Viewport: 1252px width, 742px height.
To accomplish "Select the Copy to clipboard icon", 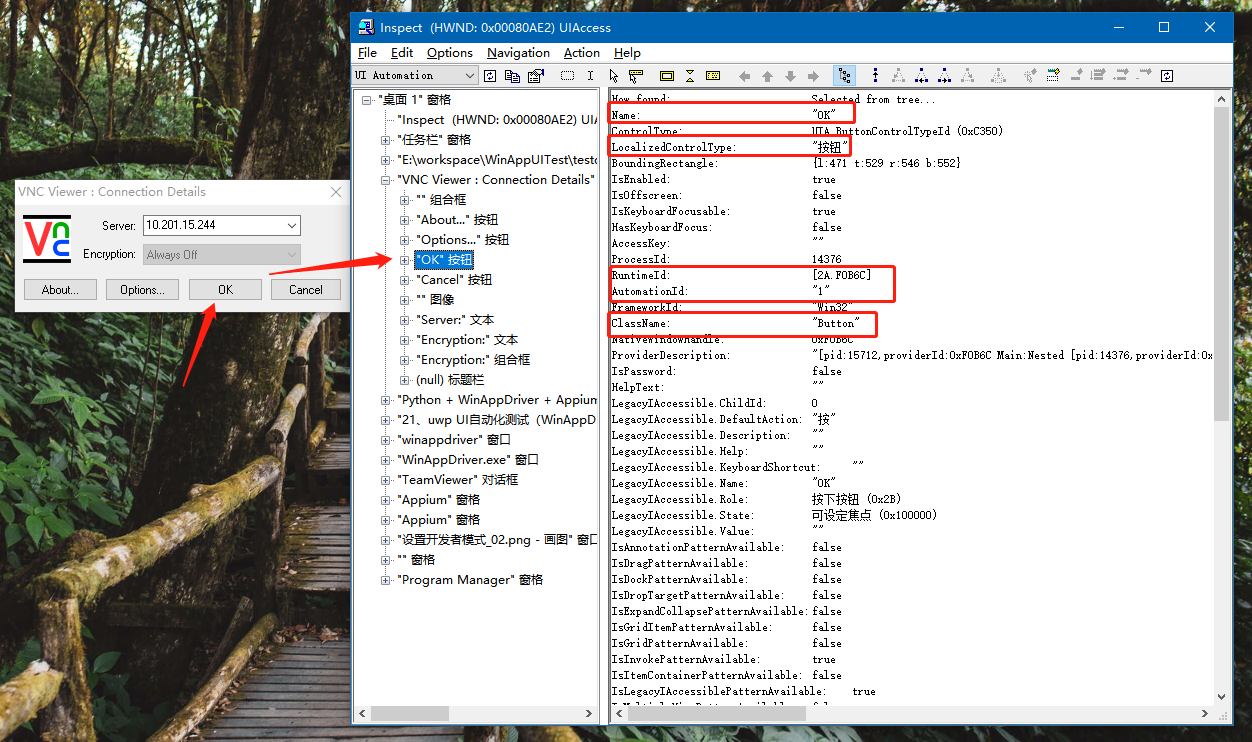I will (511, 75).
